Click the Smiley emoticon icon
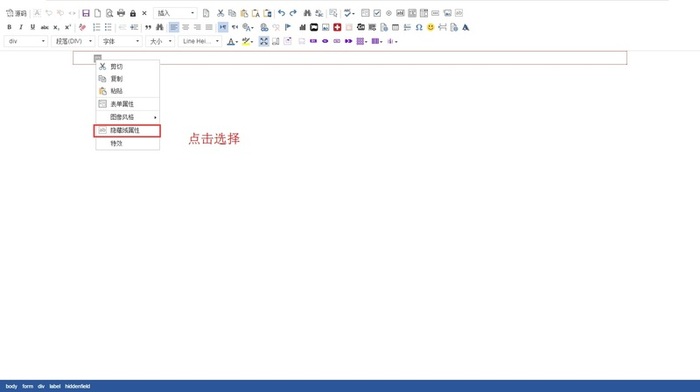Image resolution: width=700 pixels, height=392 pixels. [x=430, y=27]
